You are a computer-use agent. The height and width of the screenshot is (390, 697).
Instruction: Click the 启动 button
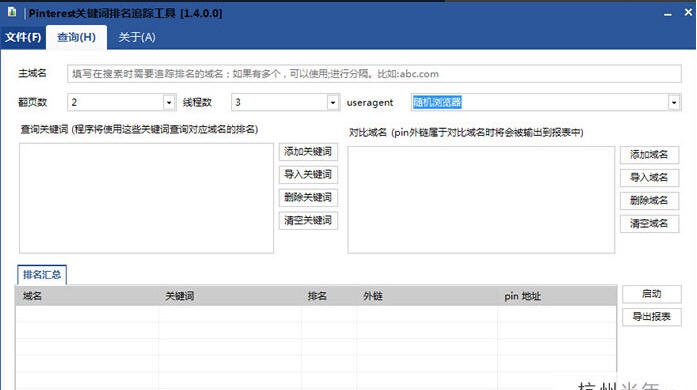pyautogui.click(x=652, y=294)
